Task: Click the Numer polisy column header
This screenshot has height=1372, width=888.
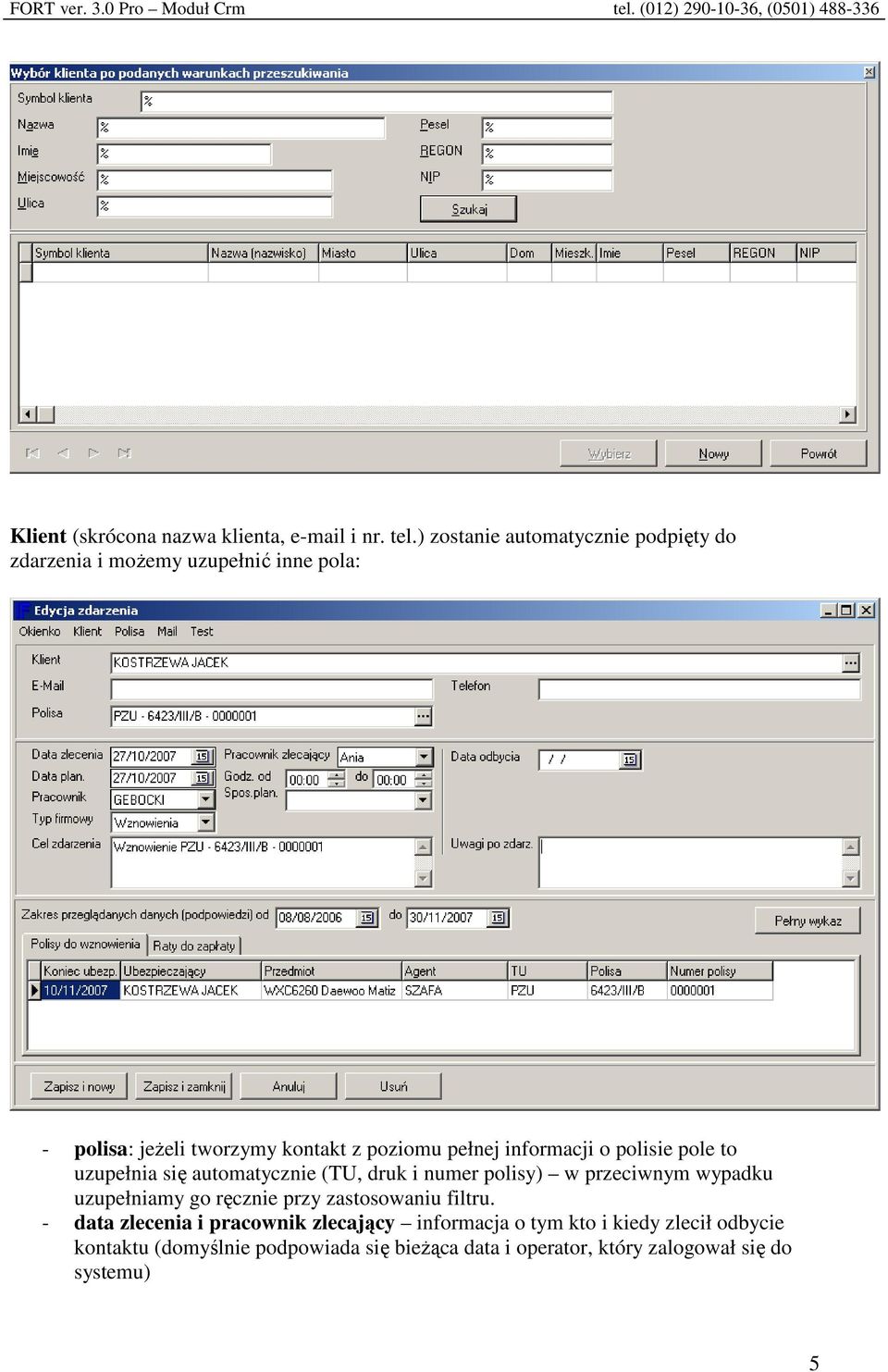Action: 720,971
